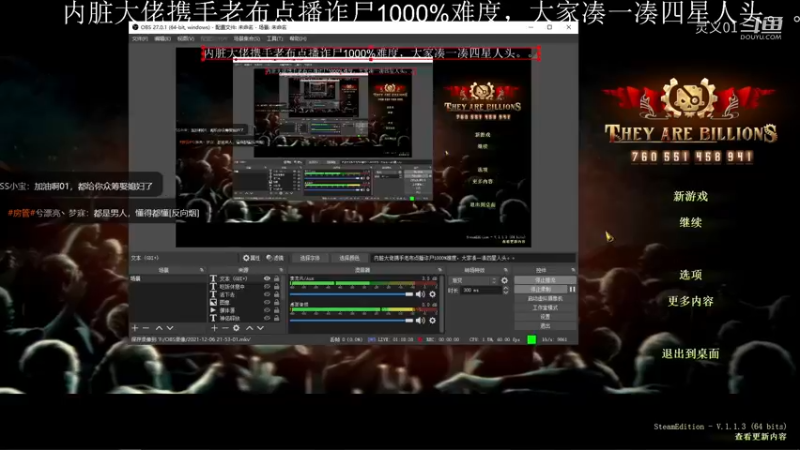Pop out the 混音器 mixer dock header icon
This screenshot has width=800, height=450.
coord(439,270)
